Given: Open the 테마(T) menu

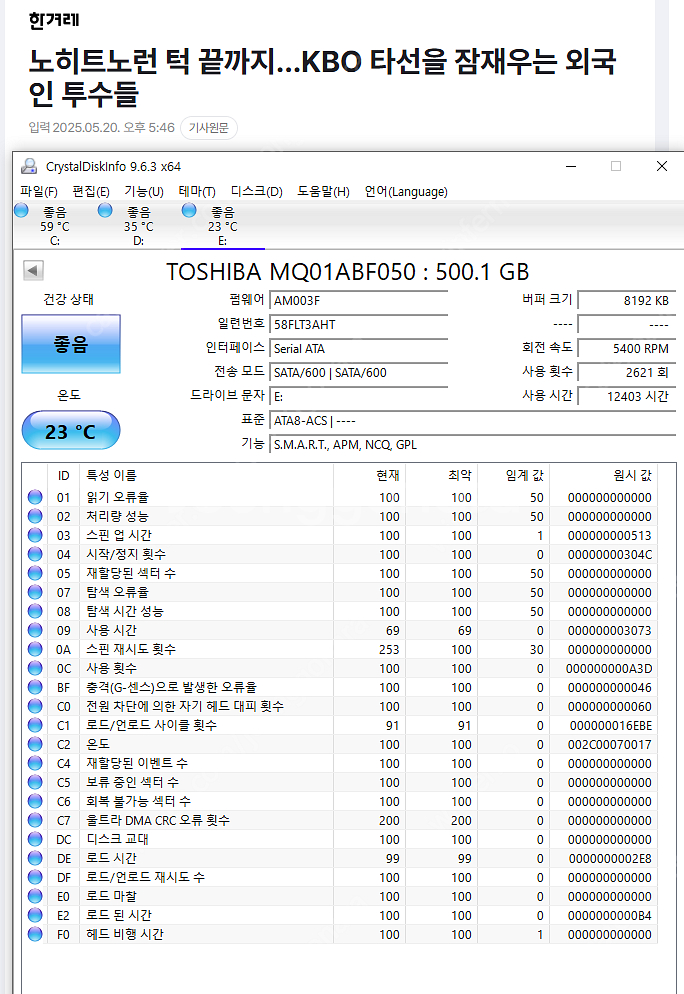Looking at the screenshot, I should (x=196, y=191).
